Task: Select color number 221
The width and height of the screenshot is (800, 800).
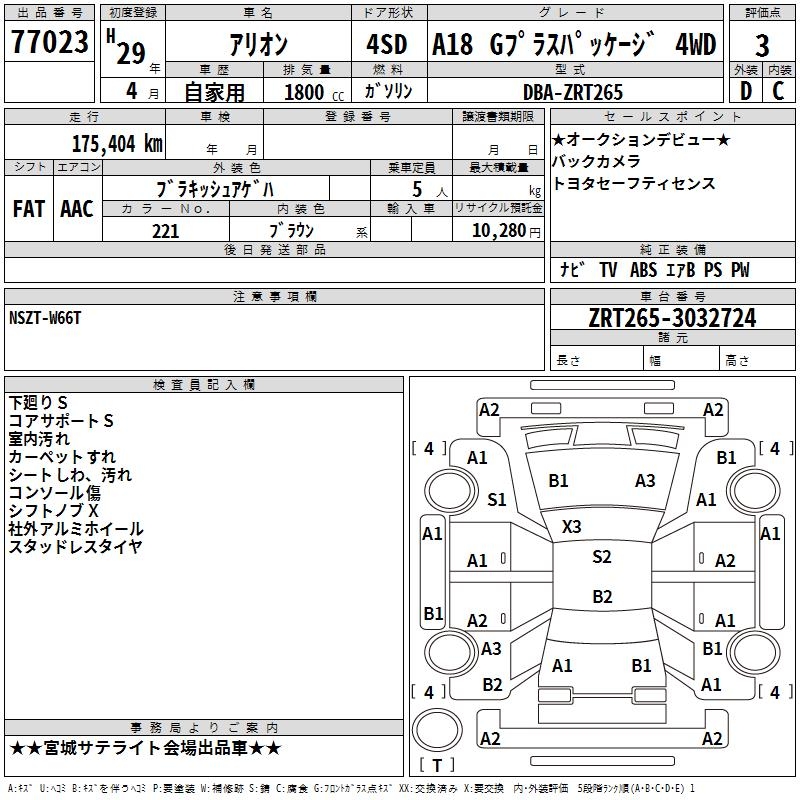Action: coord(165,231)
